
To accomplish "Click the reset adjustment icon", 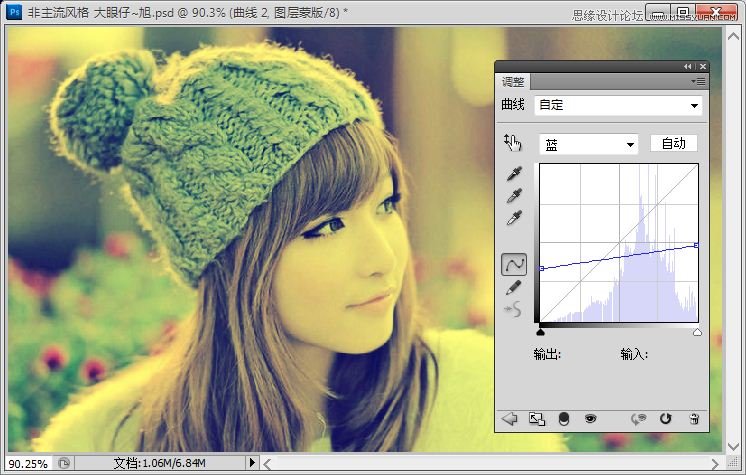I will [x=666, y=419].
